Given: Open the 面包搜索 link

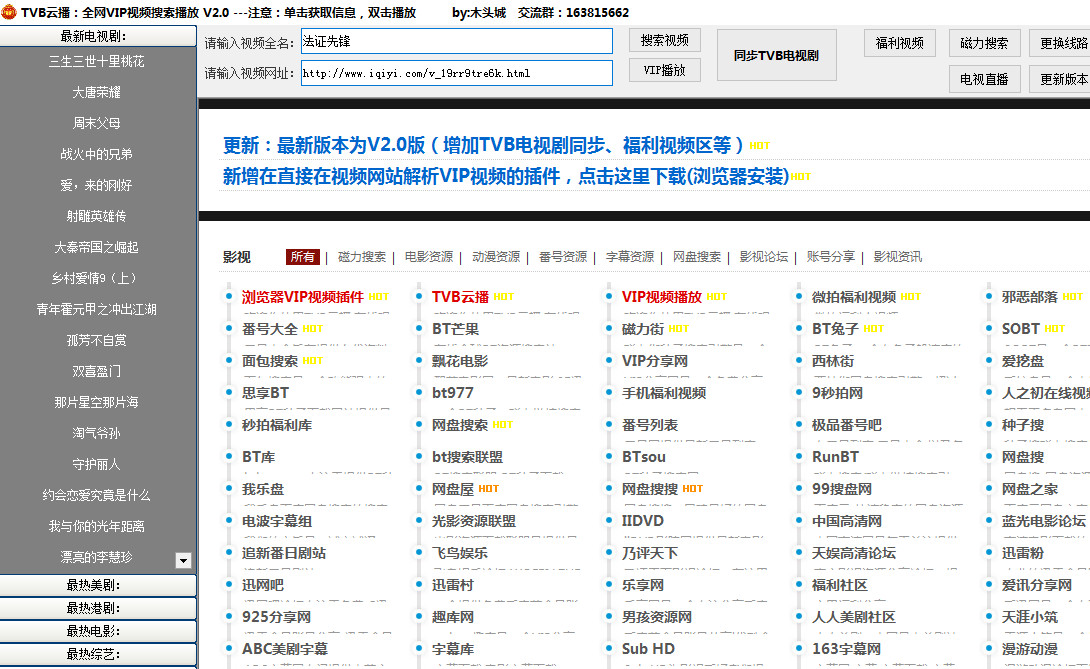Looking at the screenshot, I should 270,361.
